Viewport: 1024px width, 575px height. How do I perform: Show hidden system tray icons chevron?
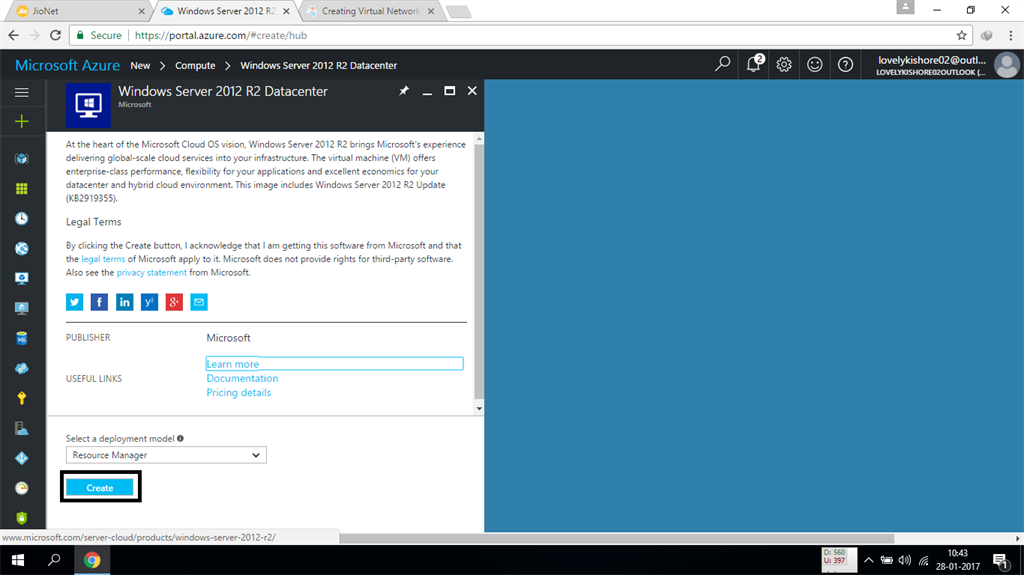point(869,560)
